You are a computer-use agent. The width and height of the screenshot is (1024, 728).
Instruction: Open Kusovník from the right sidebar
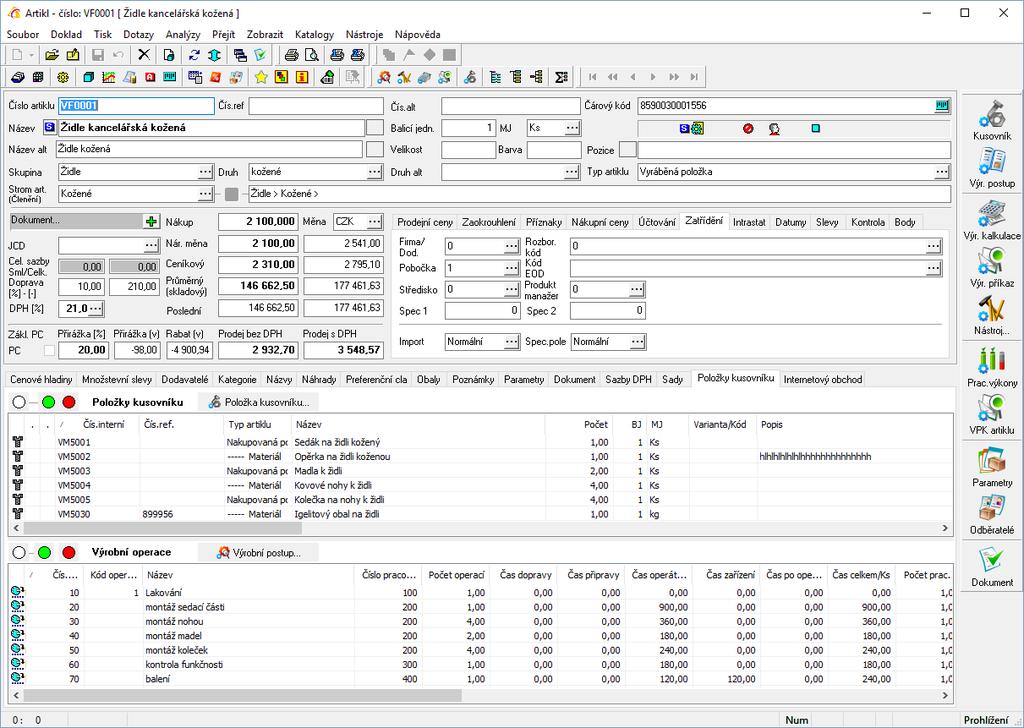coord(991,120)
